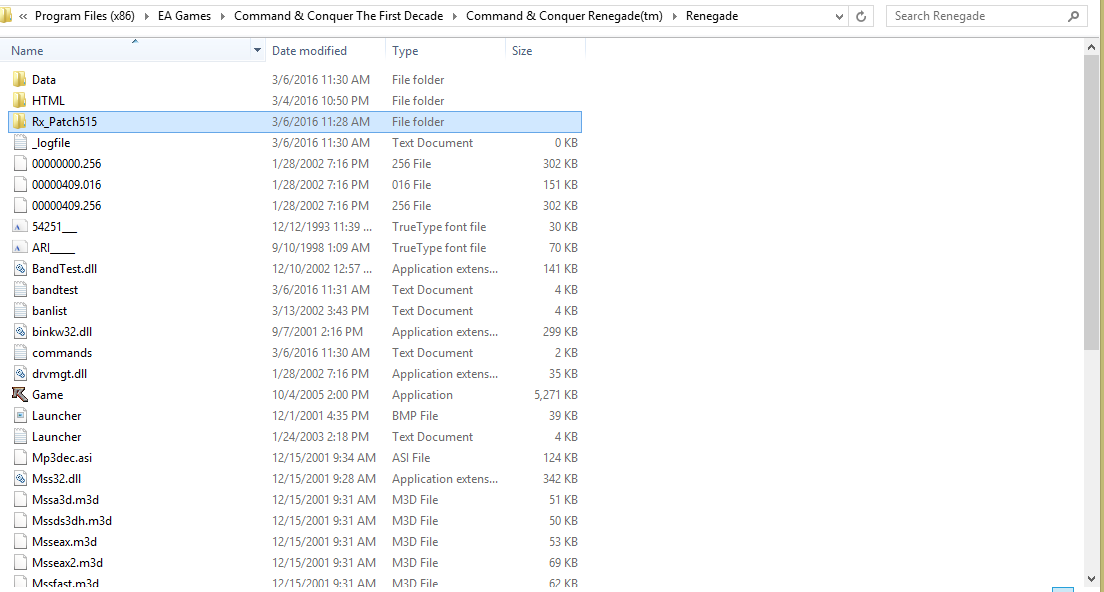1104x592 pixels.
Task: Select the BandTest.dll file icon
Action: point(20,269)
